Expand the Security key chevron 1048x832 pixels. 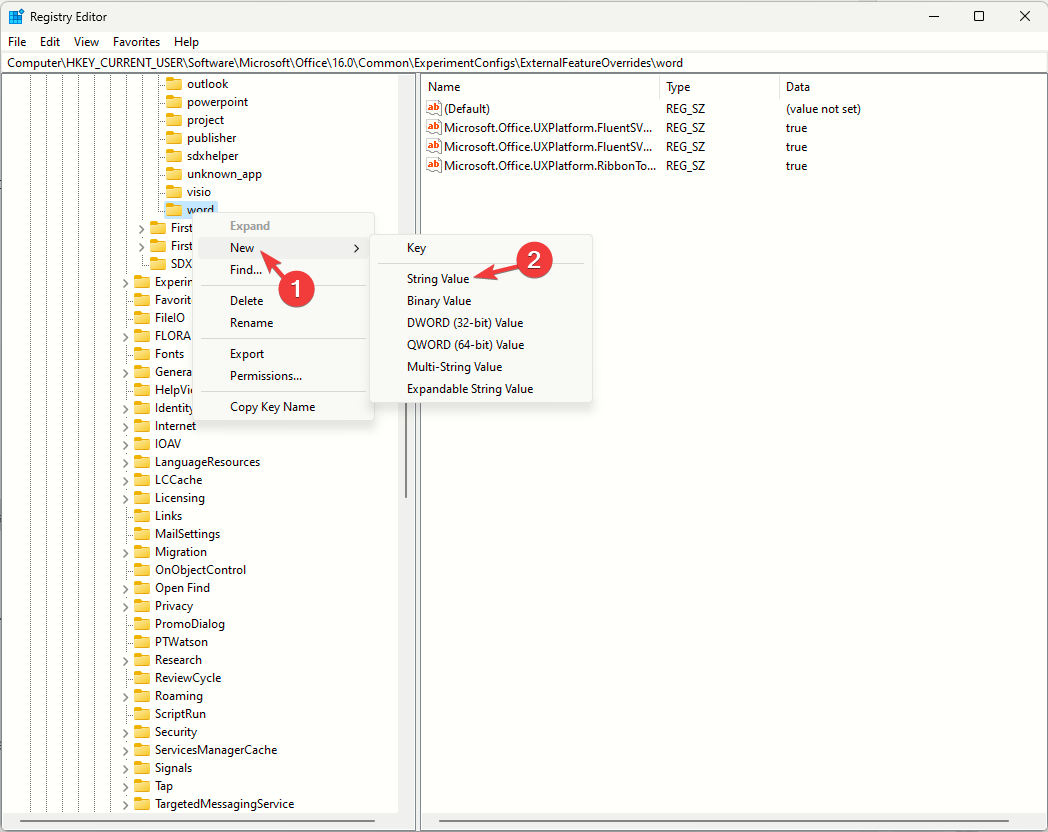click(126, 733)
